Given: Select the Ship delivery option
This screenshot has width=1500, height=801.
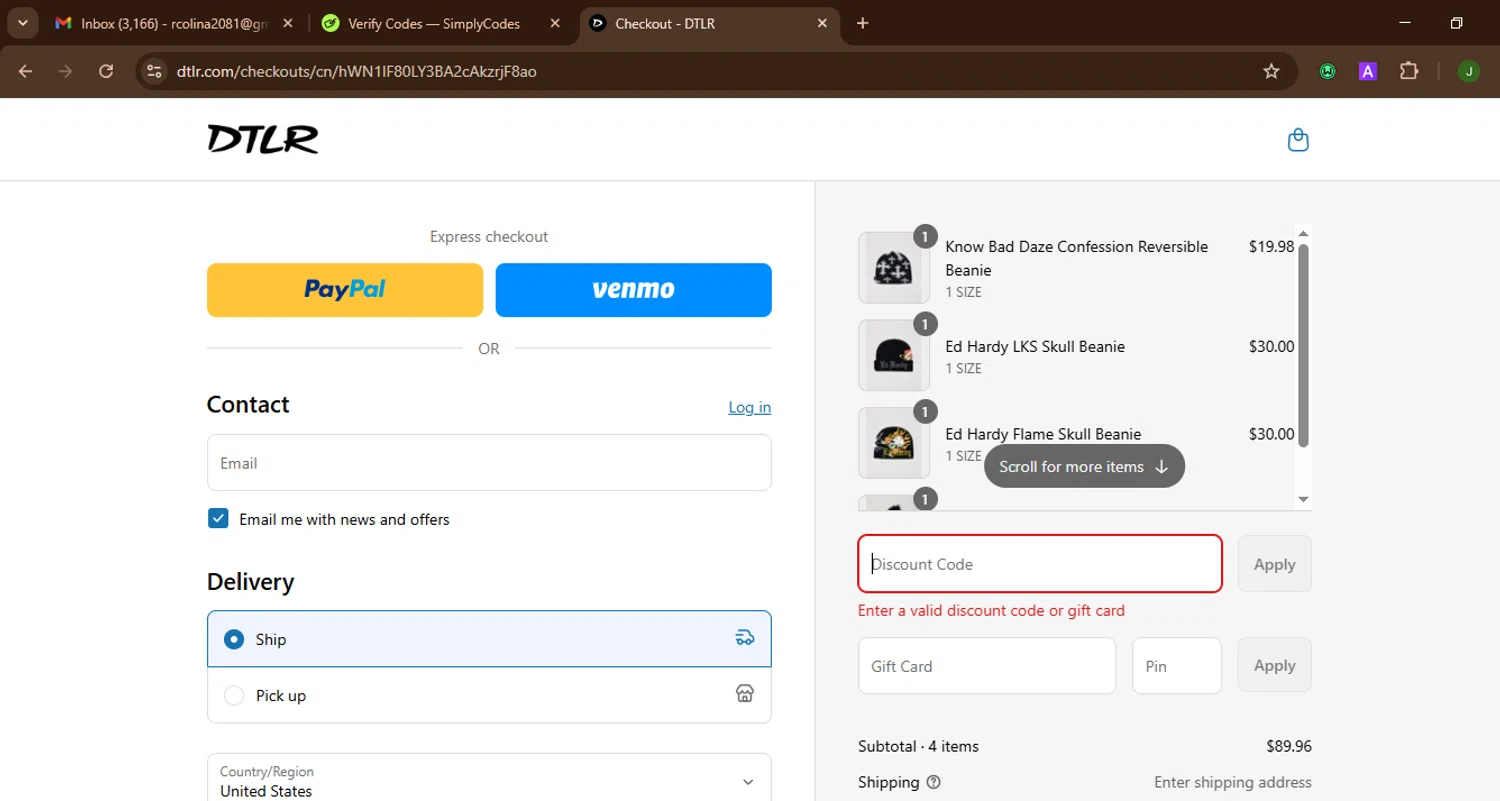Looking at the screenshot, I should 489,639.
